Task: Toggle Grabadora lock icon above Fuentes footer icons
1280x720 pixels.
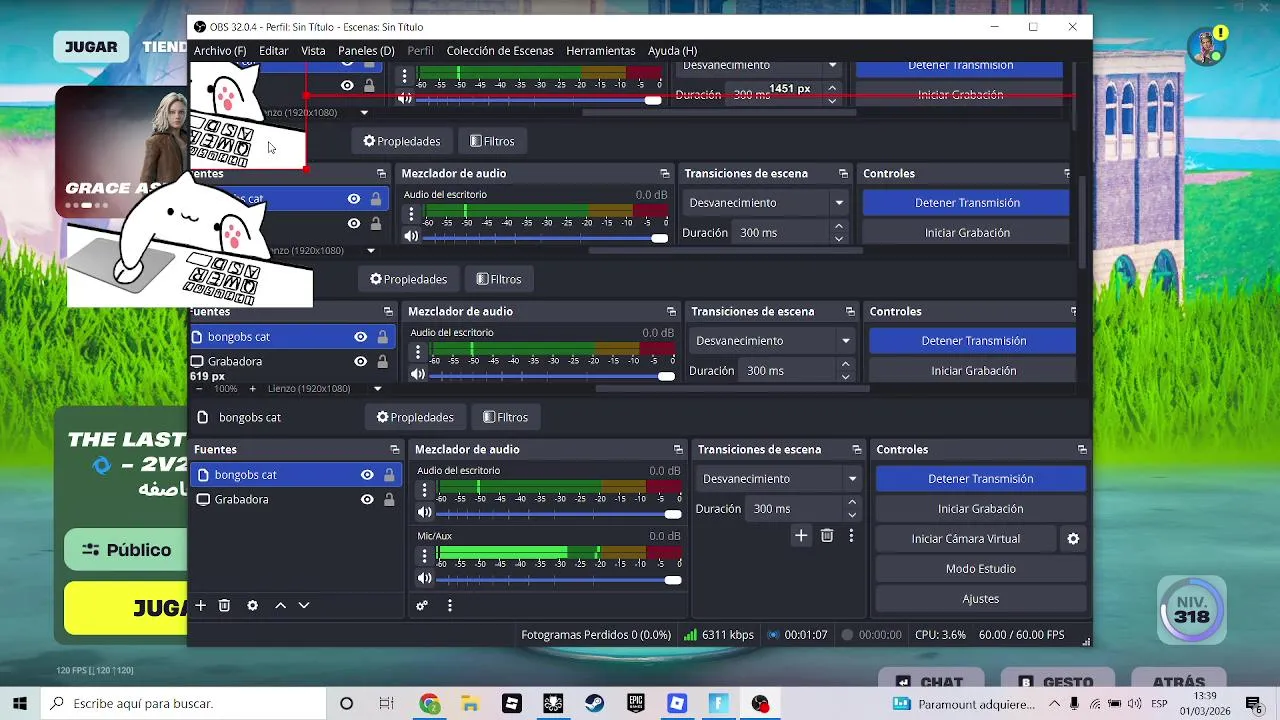Action: (x=389, y=499)
